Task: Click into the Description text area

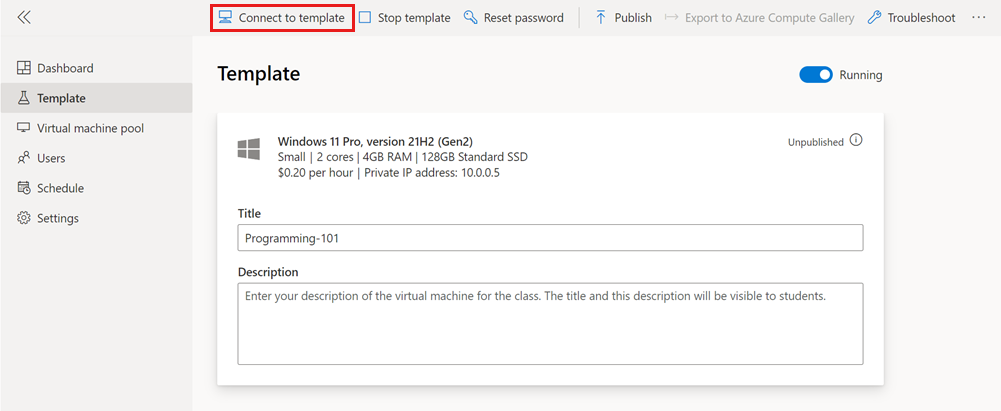Action: click(550, 324)
